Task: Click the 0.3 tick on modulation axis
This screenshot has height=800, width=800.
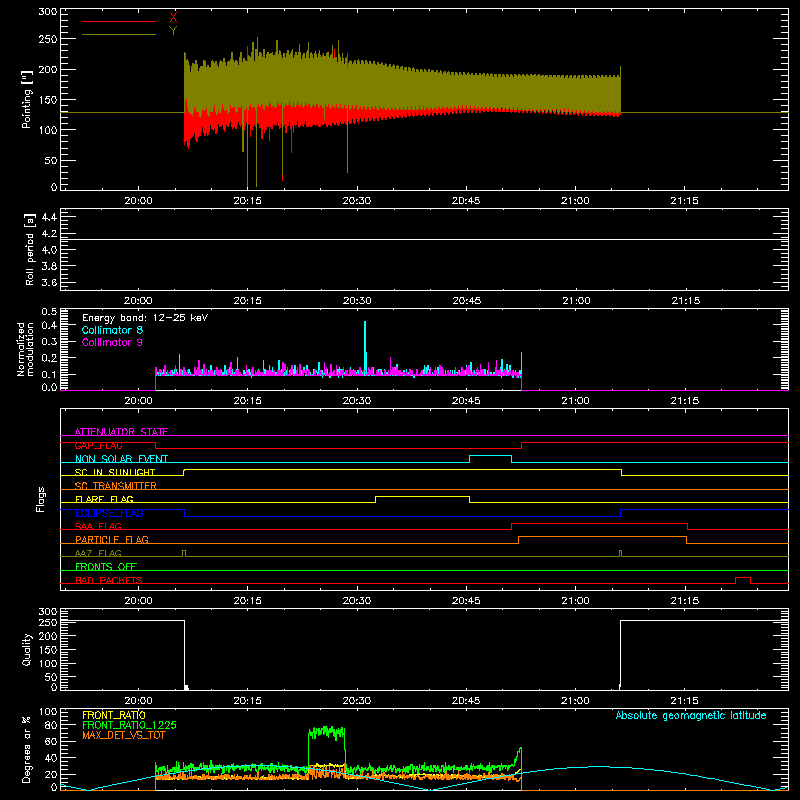Action: 49,341
